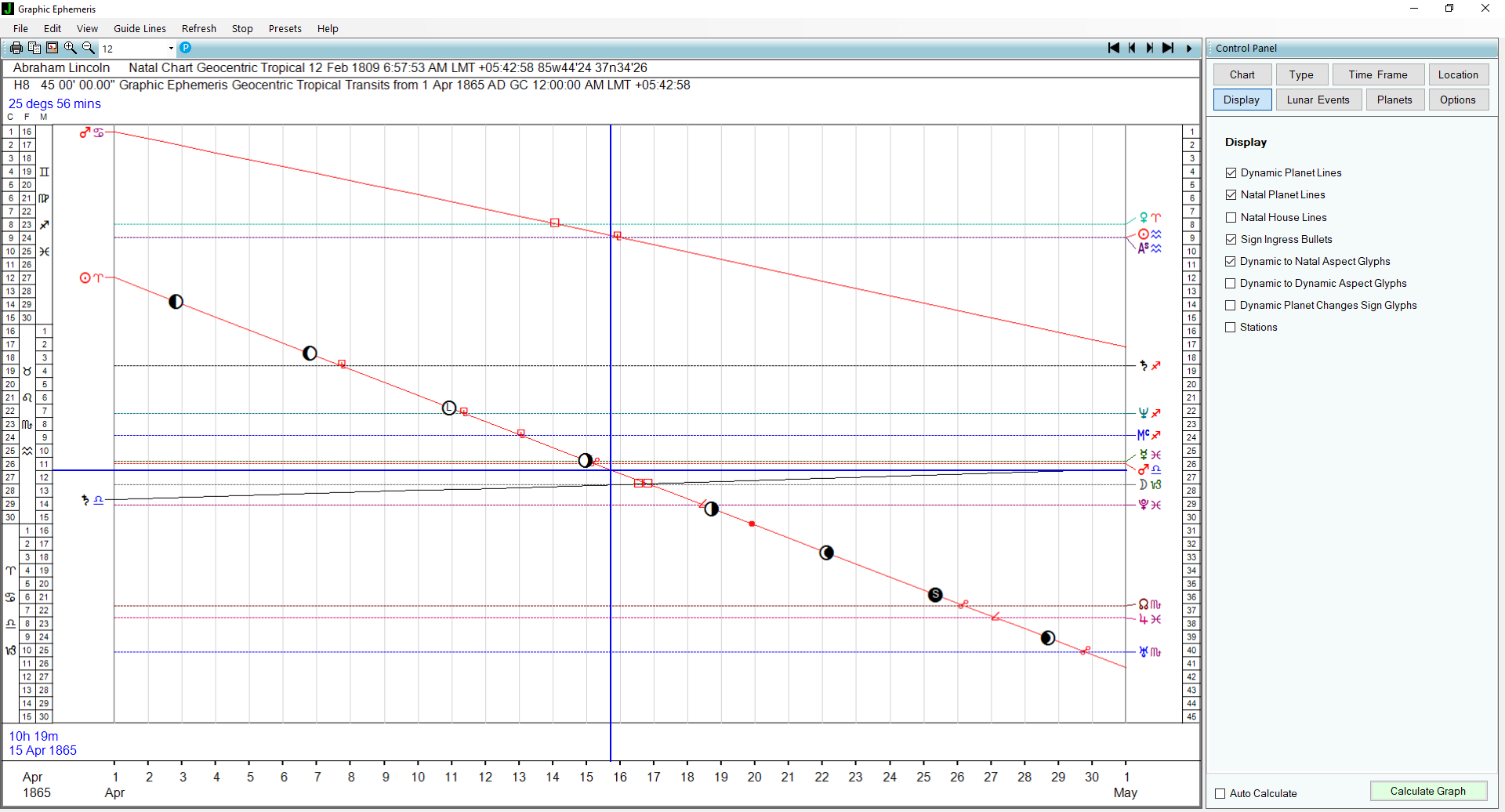1505x812 pixels.
Task: Switch to the Location tab
Action: coord(1458,74)
